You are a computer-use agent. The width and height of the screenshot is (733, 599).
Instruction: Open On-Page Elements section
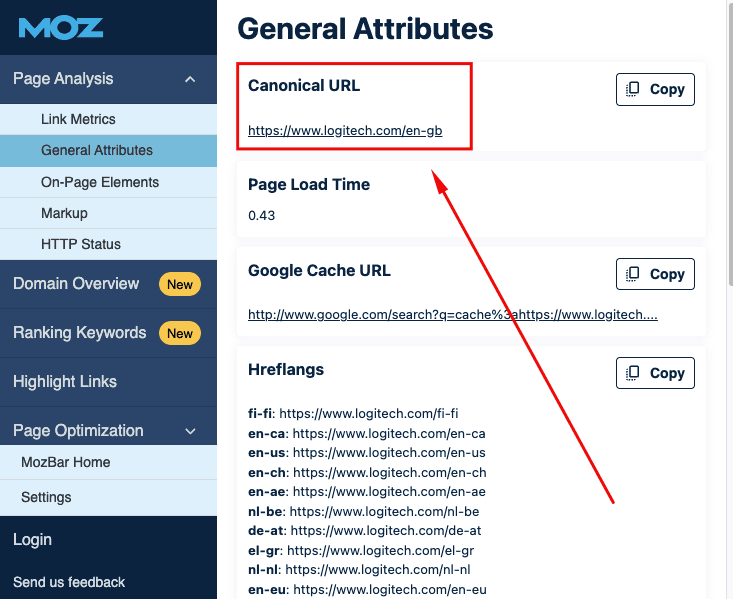pos(100,182)
